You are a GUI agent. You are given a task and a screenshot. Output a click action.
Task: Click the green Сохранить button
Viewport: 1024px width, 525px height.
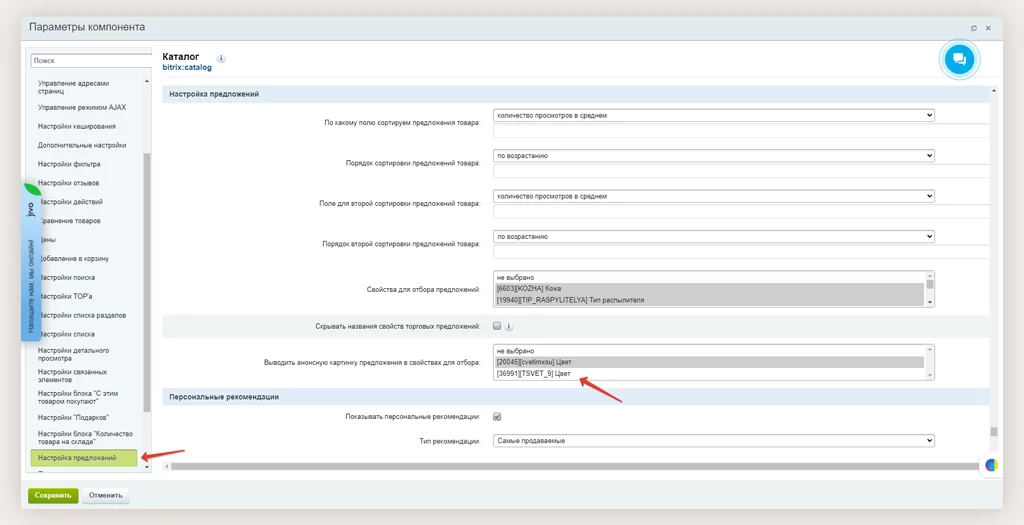coord(52,495)
